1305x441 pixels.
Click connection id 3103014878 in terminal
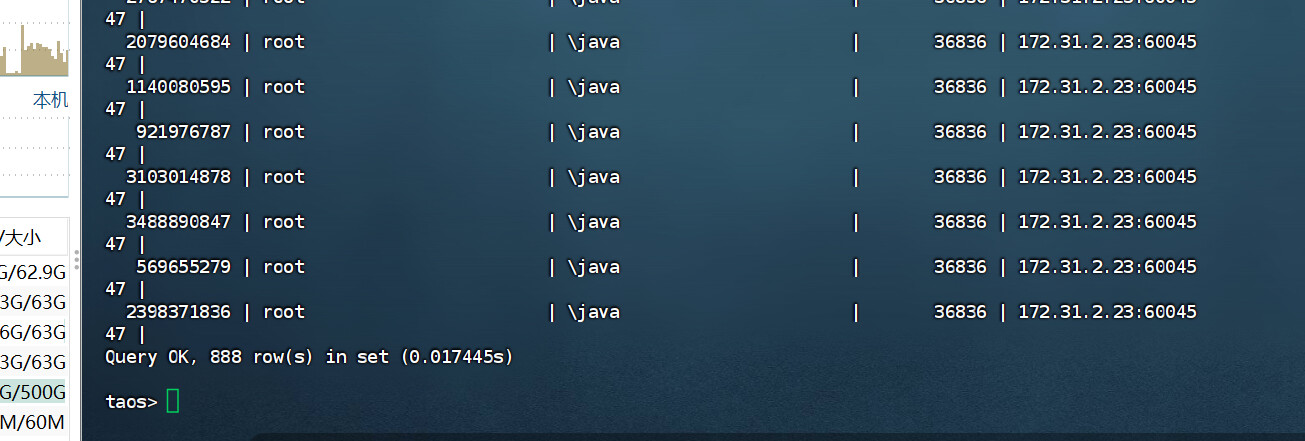pos(178,177)
